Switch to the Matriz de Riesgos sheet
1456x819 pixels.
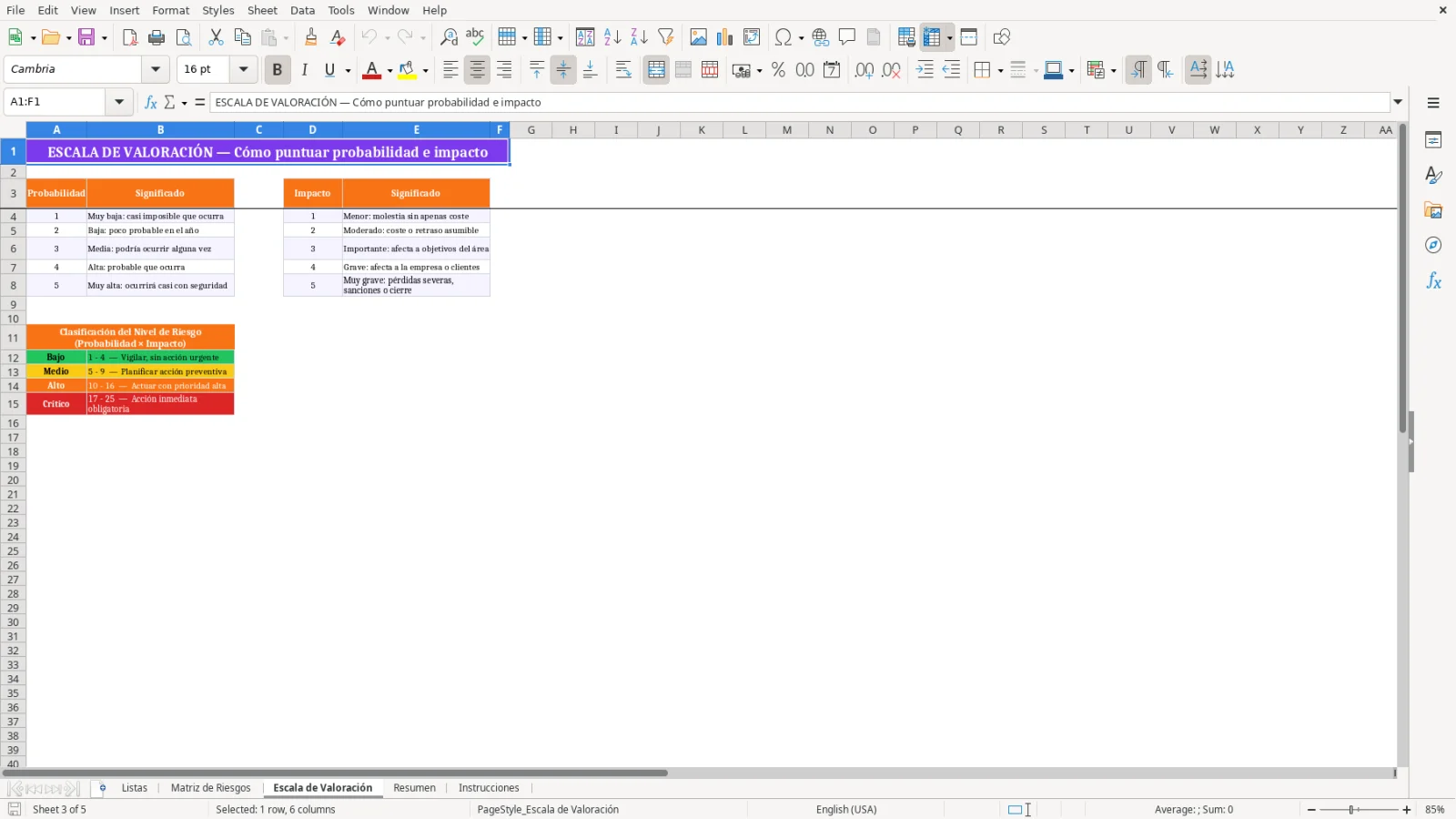(210, 788)
